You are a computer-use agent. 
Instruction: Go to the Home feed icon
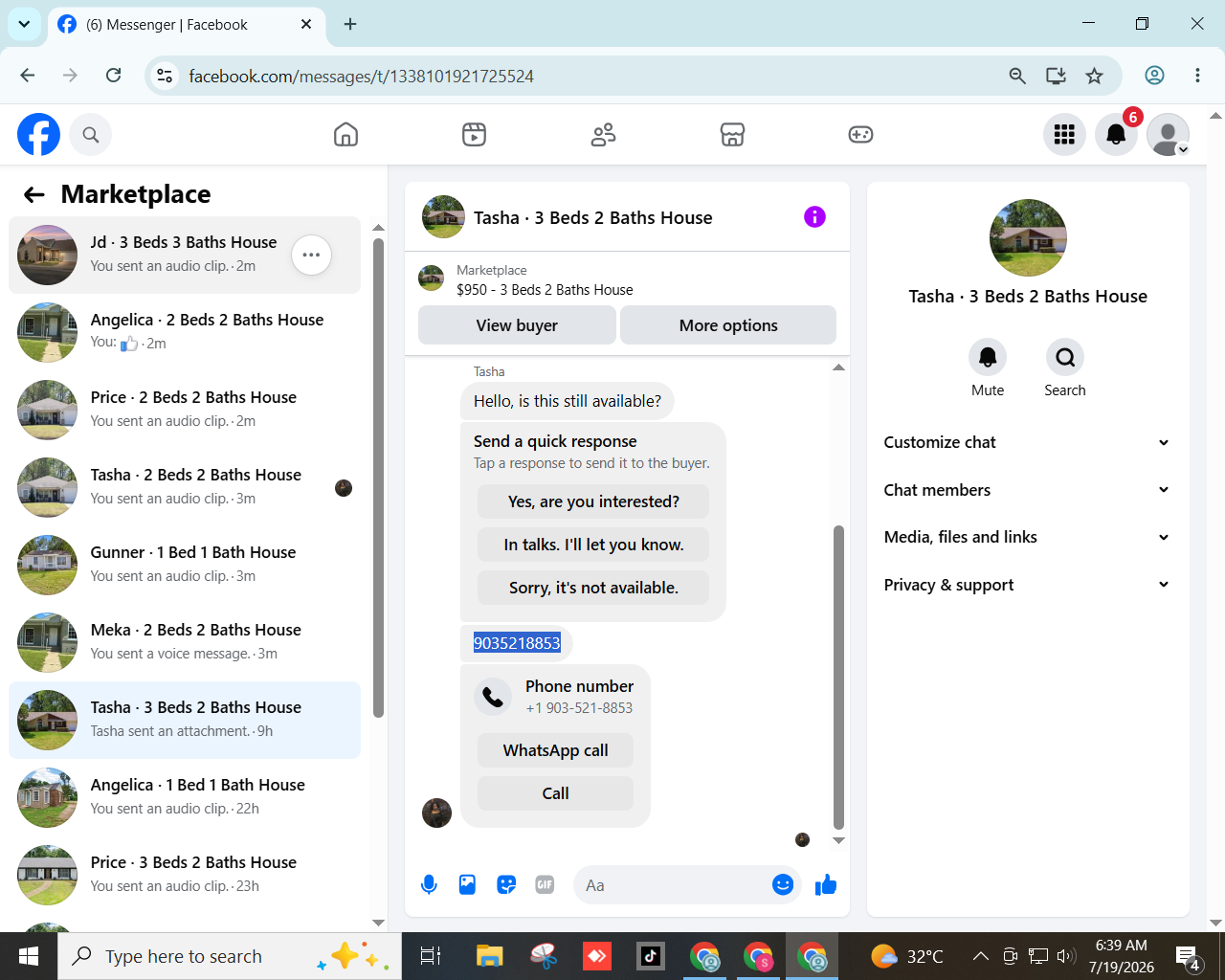[345, 135]
